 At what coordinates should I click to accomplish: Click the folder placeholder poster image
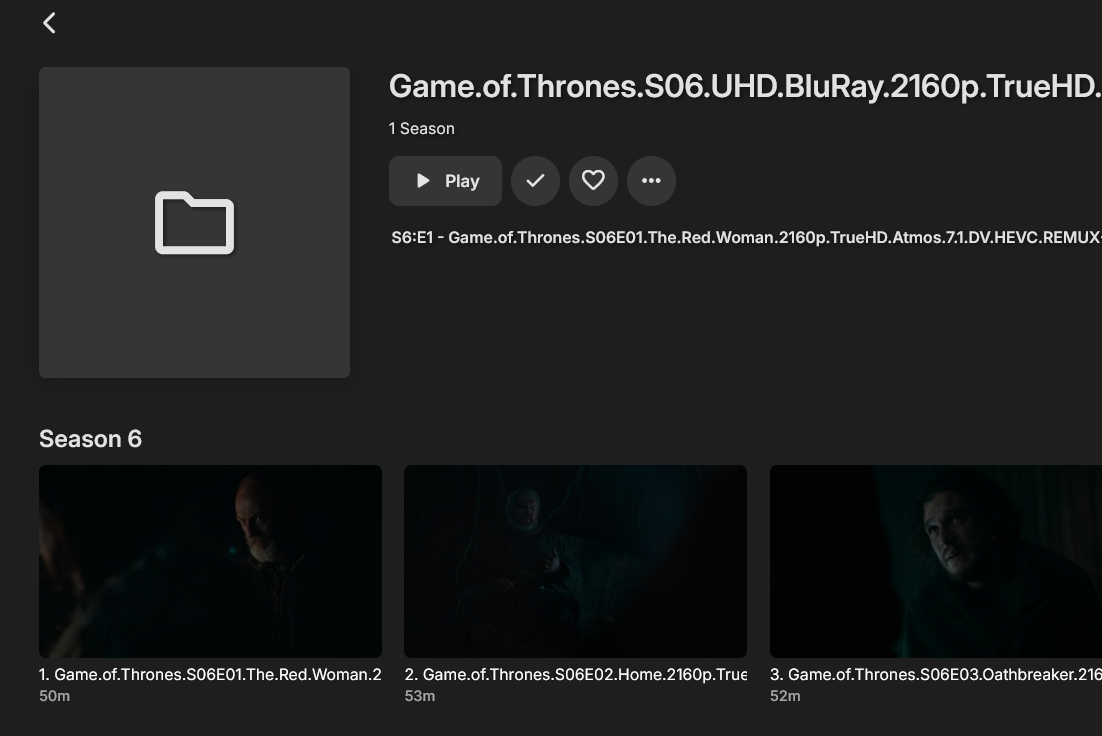click(195, 223)
